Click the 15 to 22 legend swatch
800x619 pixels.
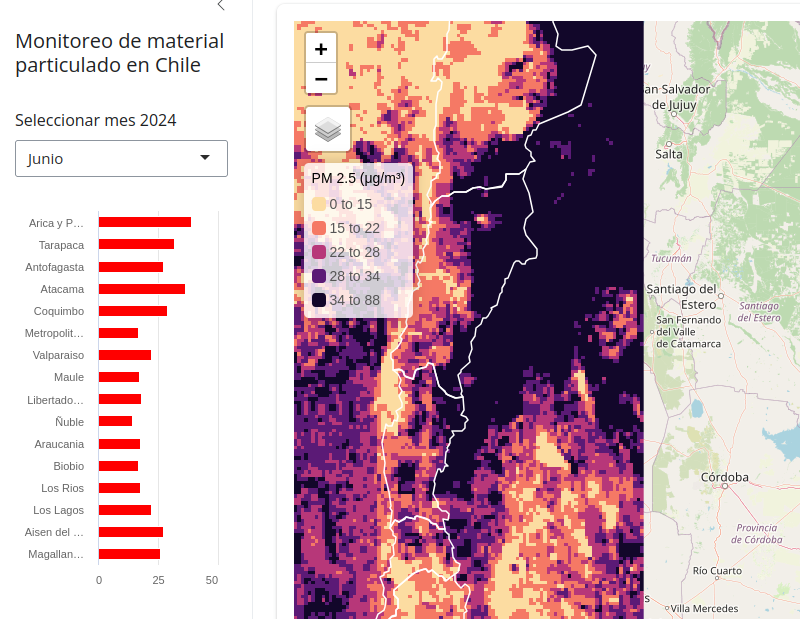[319, 228]
